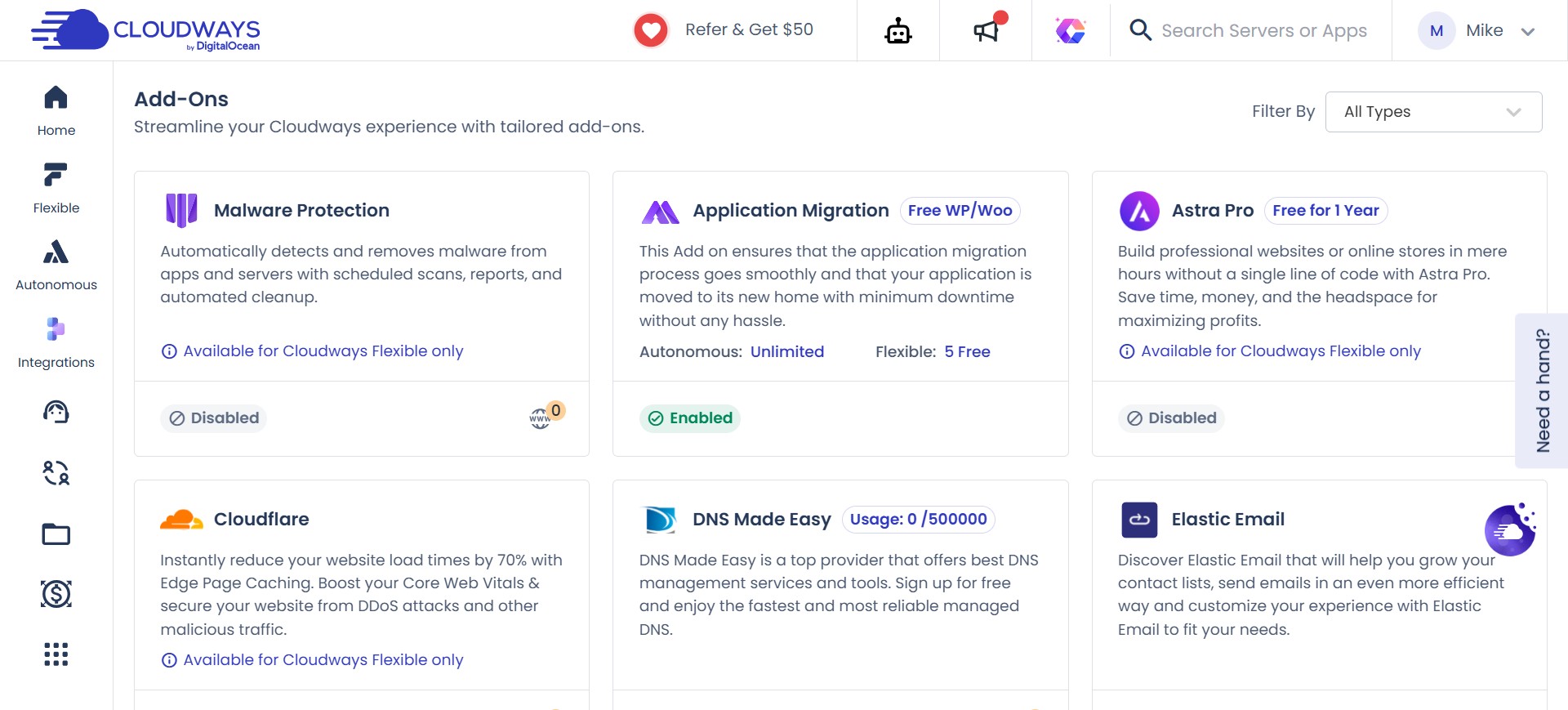Viewport: 1568px width, 710px height.
Task: Open the robot assistant icon
Action: (898, 31)
